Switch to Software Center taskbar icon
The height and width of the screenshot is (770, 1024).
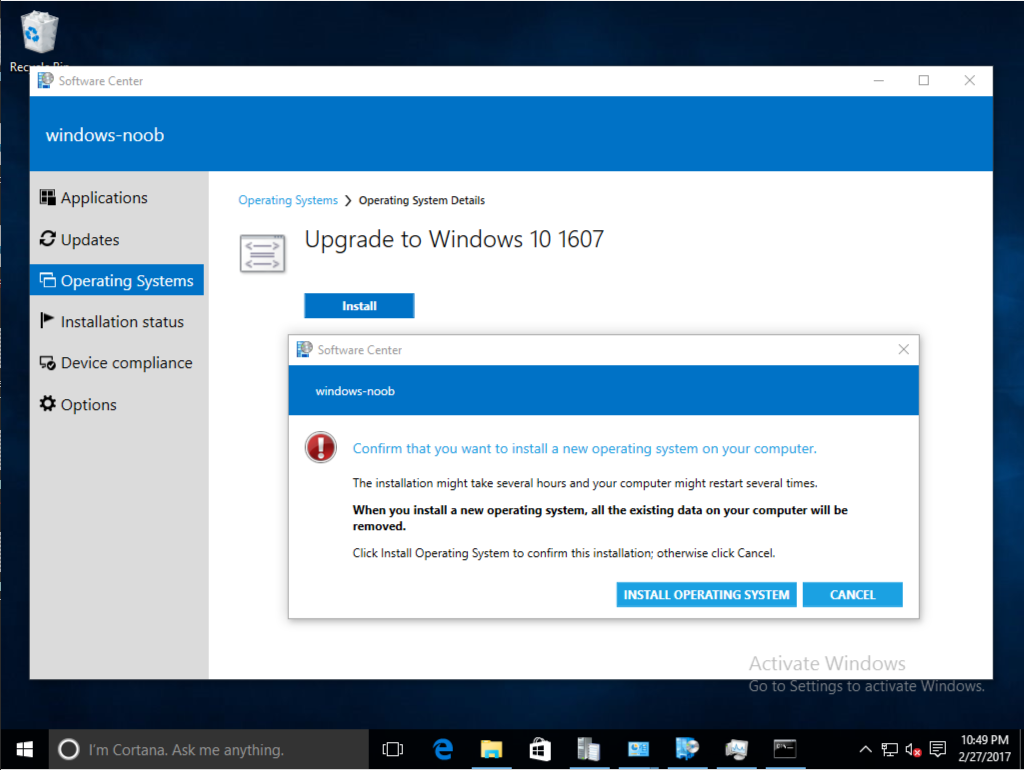click(x=687, y=749)
